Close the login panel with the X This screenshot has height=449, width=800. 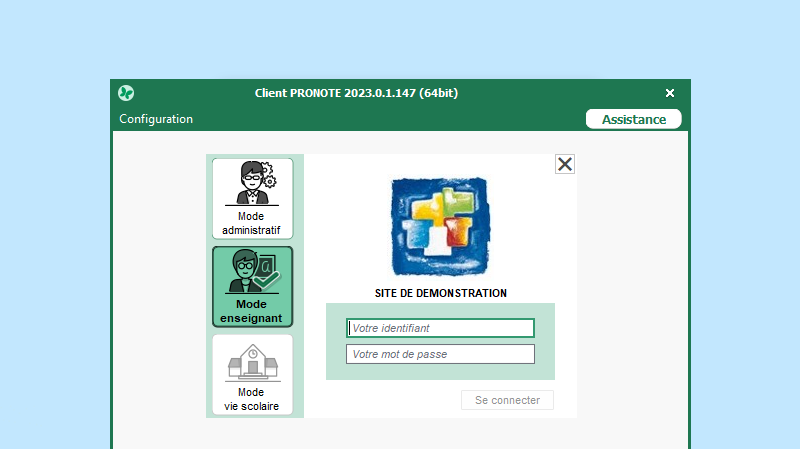click(565, 164)
